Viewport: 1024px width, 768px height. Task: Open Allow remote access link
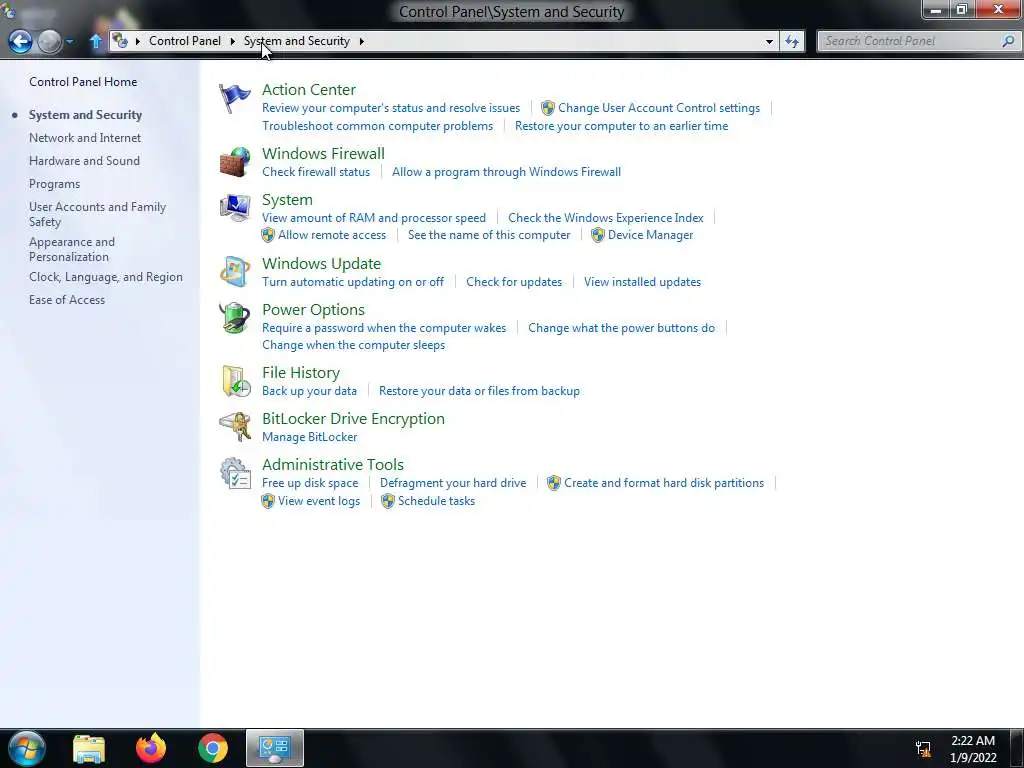pyautogui.click(x=332, y=235)
